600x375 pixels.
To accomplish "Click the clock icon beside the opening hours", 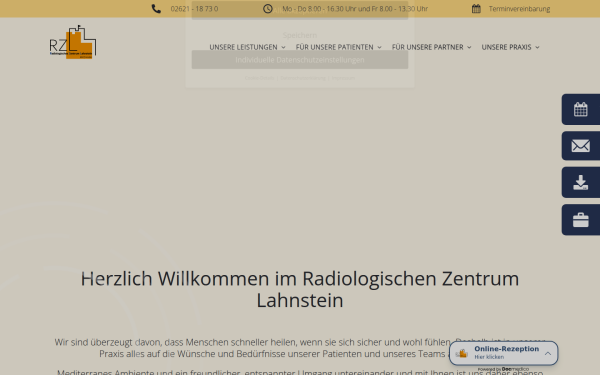I will (x=268, y=9).
